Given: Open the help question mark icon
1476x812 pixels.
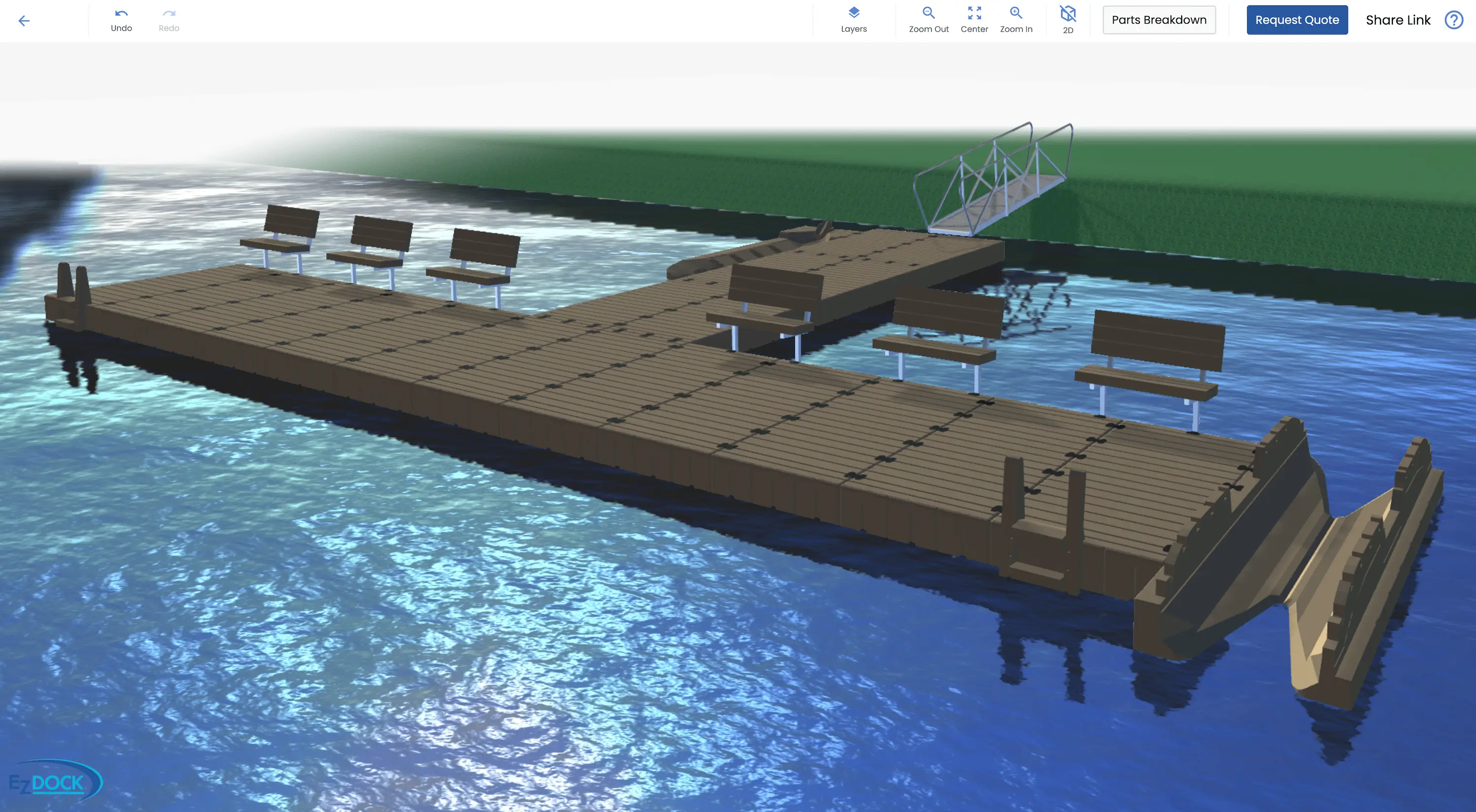Looking at the screenshot, I should coord(1454,20).
